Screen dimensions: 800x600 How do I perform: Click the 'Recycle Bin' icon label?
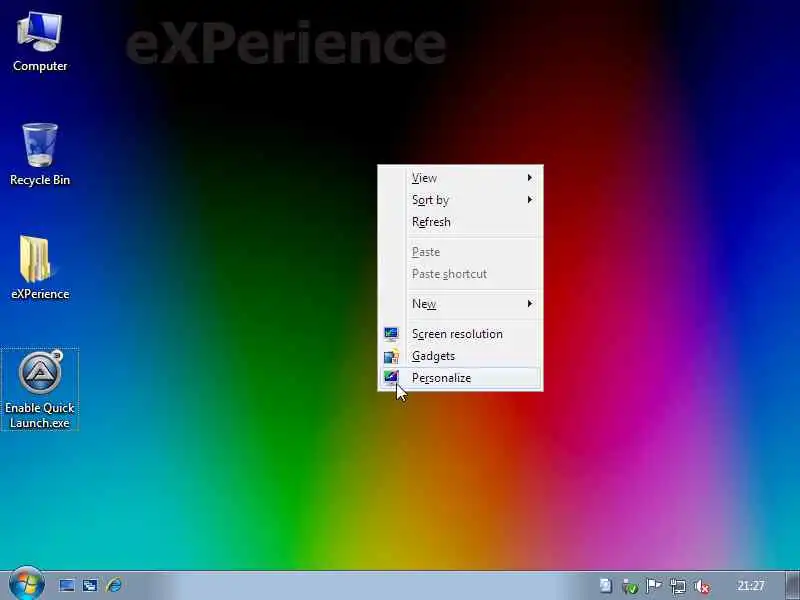pos(40,180)
